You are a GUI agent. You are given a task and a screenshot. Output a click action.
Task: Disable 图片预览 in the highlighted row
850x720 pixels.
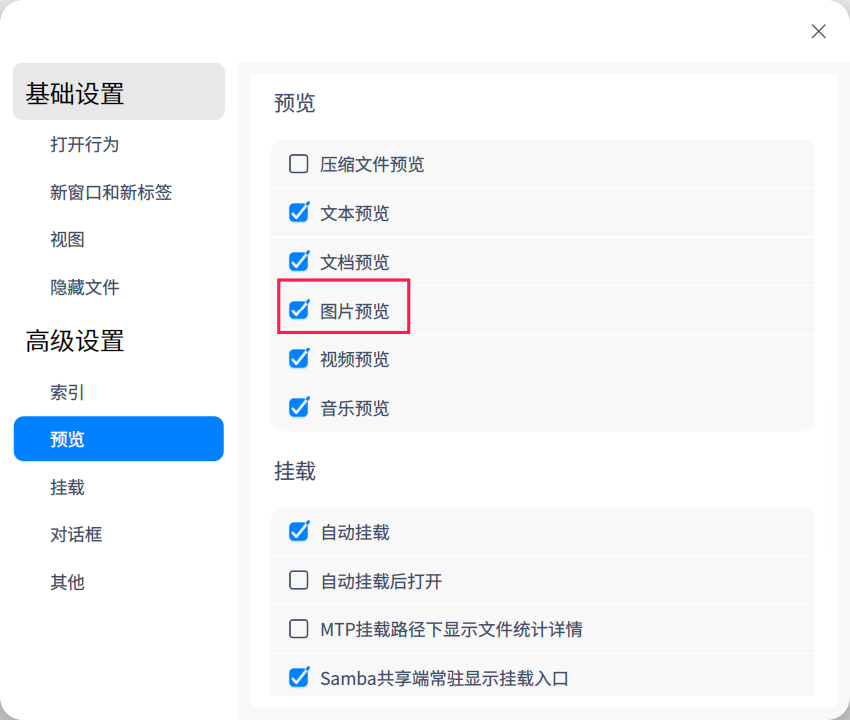tap(298, 310)
